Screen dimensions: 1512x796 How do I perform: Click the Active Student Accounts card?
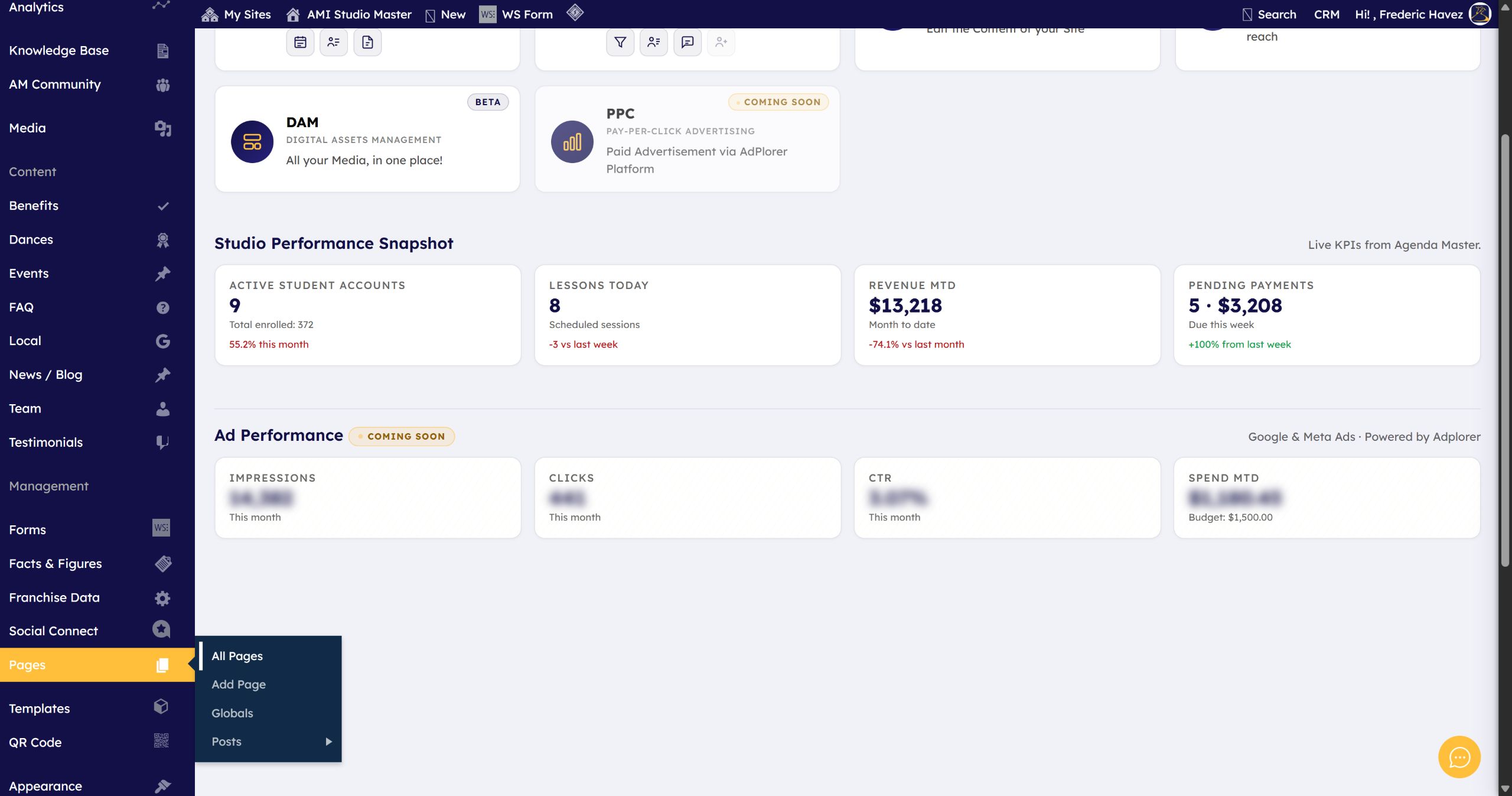pos(367,315)
